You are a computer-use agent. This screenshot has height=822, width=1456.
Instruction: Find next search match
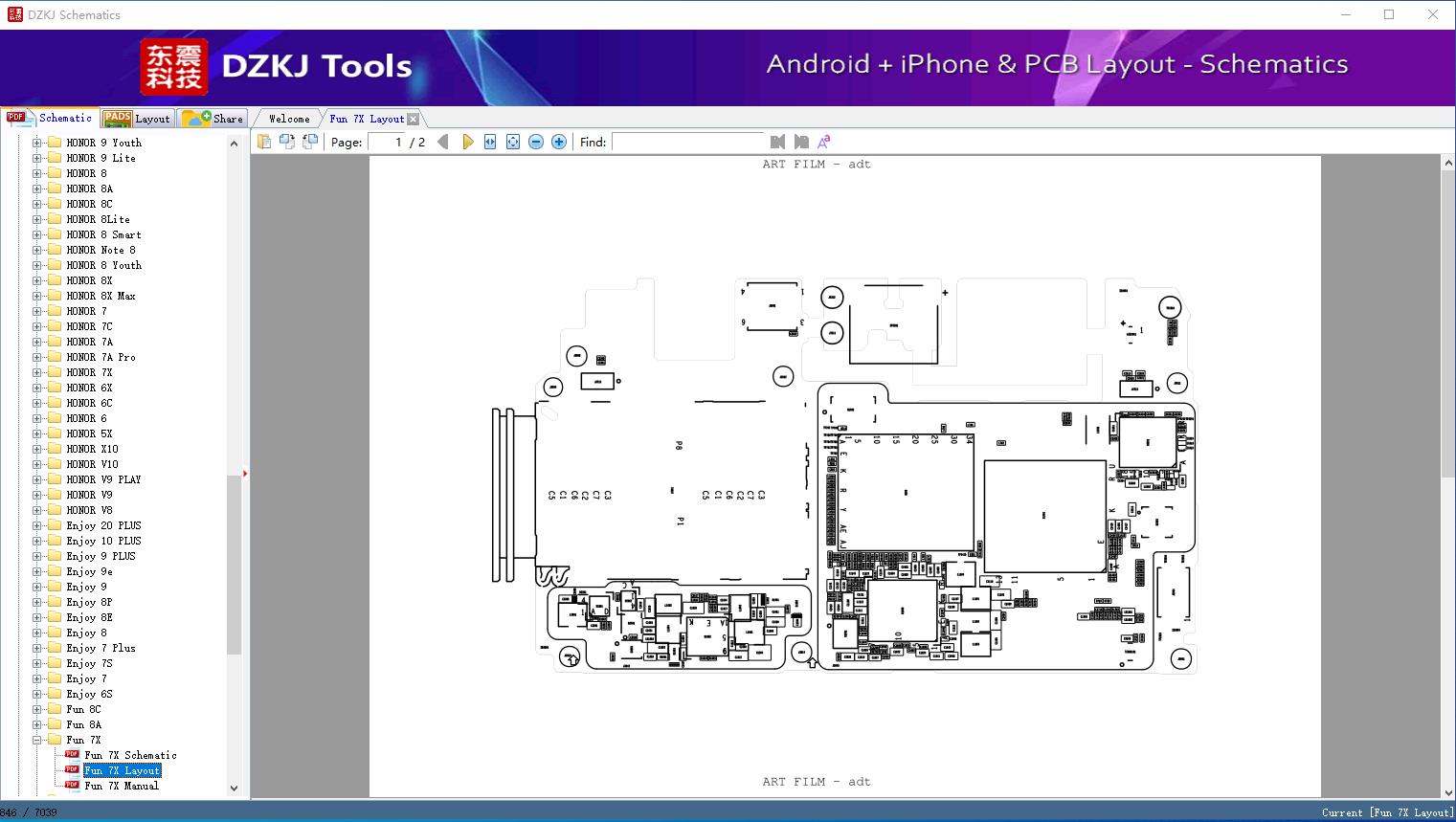point(801,142)
